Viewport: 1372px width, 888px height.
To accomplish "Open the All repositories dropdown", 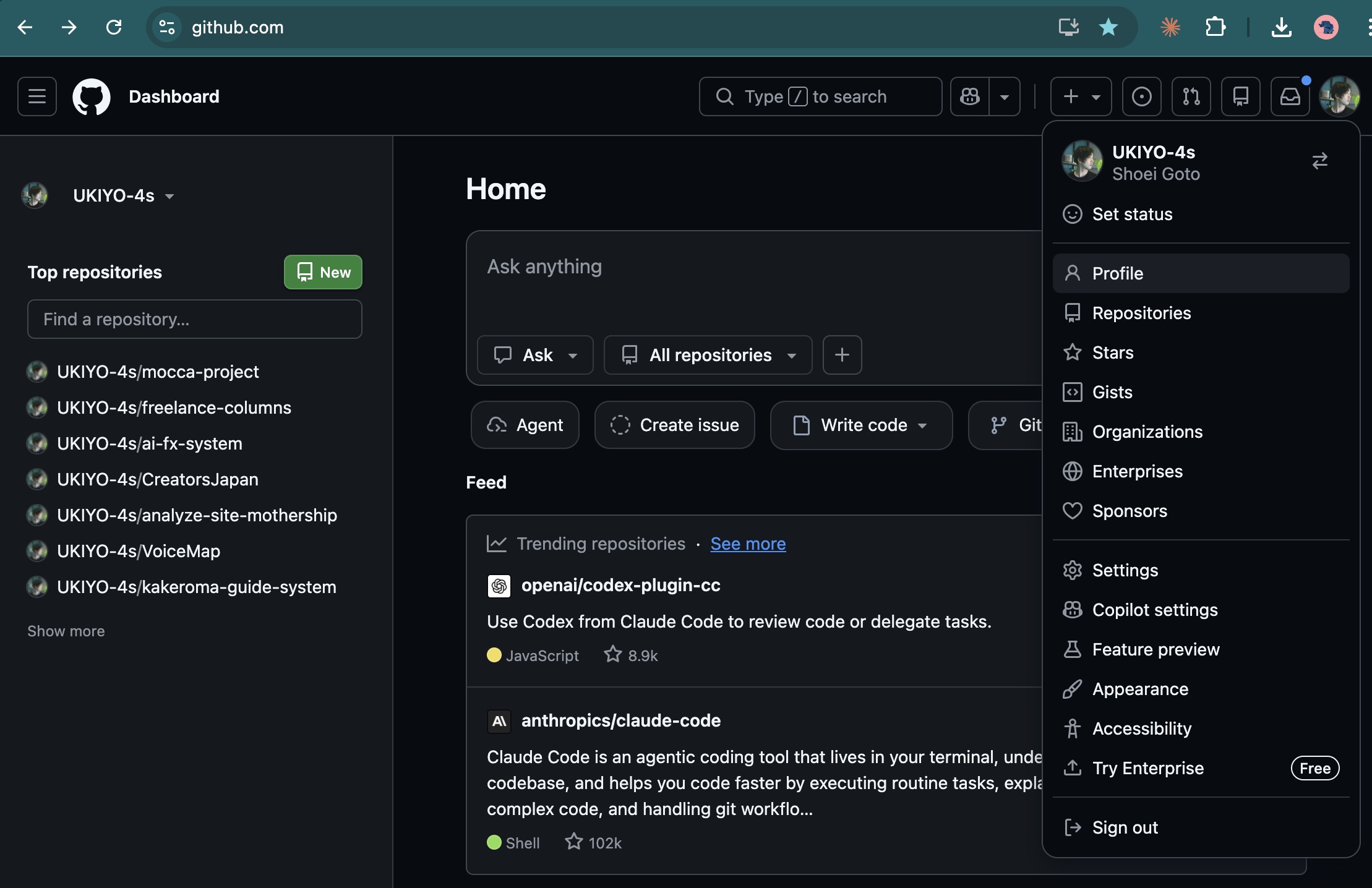I will tap(708, 355).
